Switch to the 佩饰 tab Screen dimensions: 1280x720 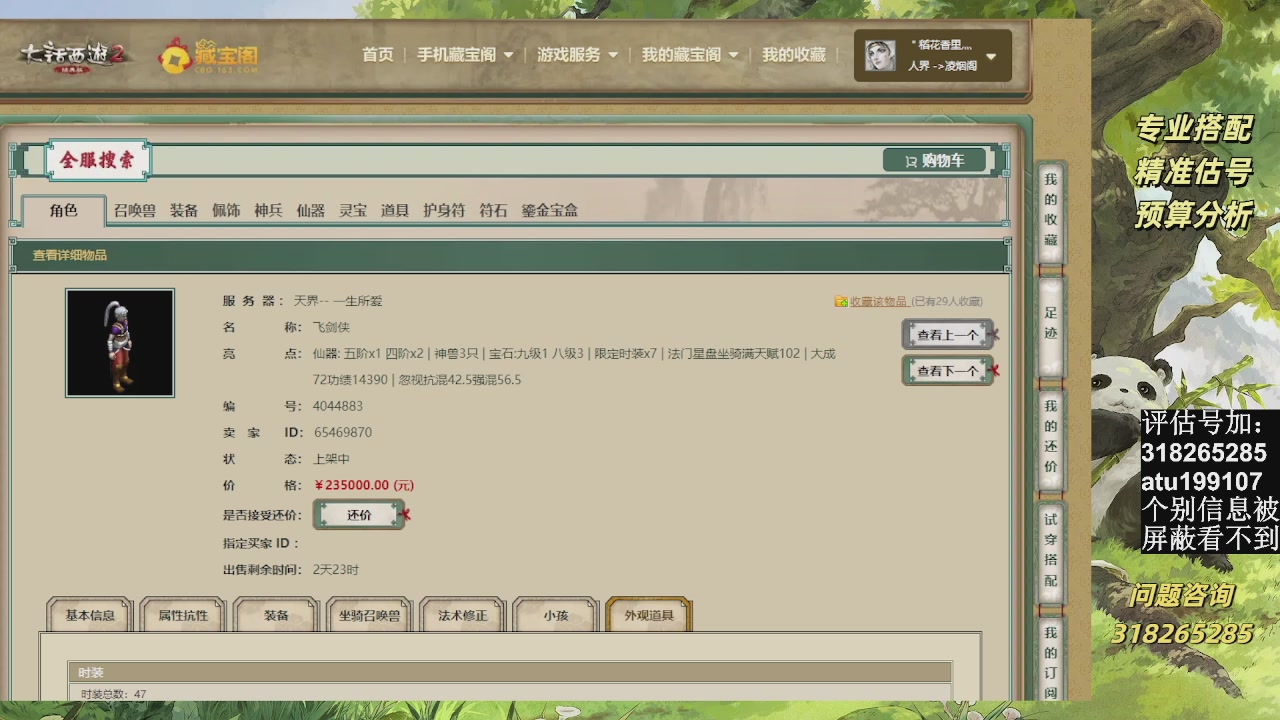click(226, 211)
